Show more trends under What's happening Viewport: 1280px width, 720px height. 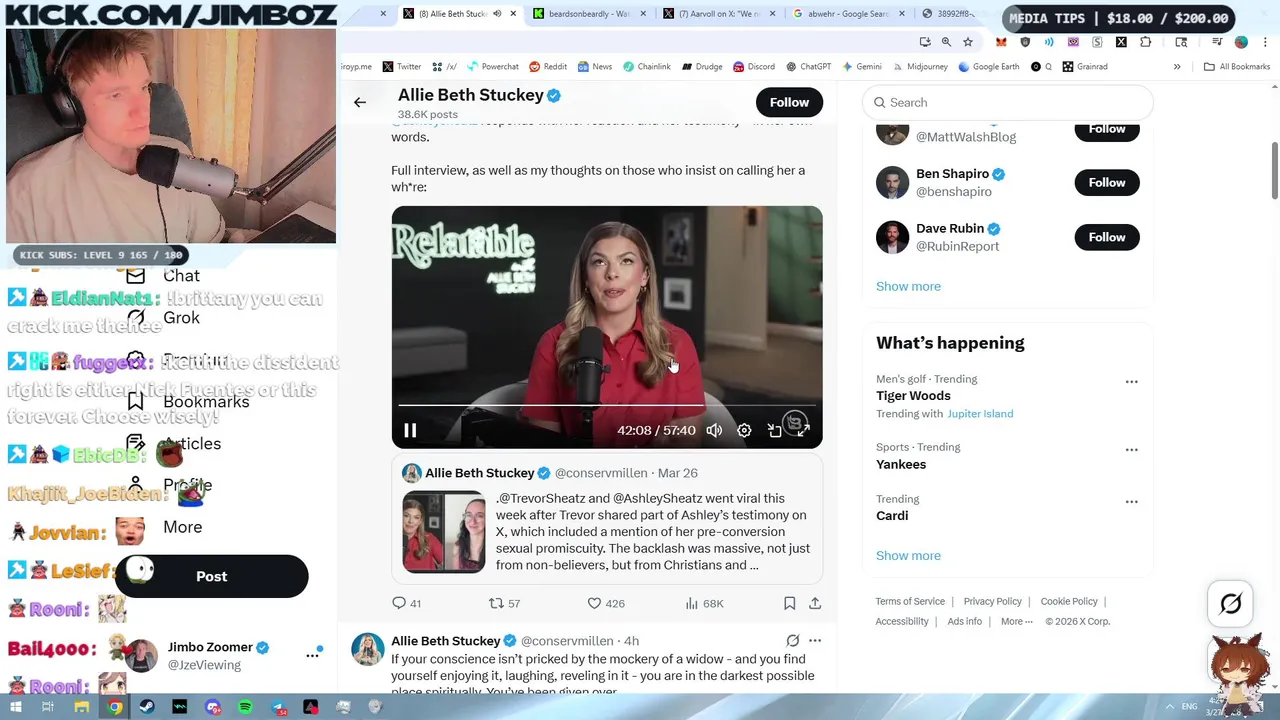908,555
